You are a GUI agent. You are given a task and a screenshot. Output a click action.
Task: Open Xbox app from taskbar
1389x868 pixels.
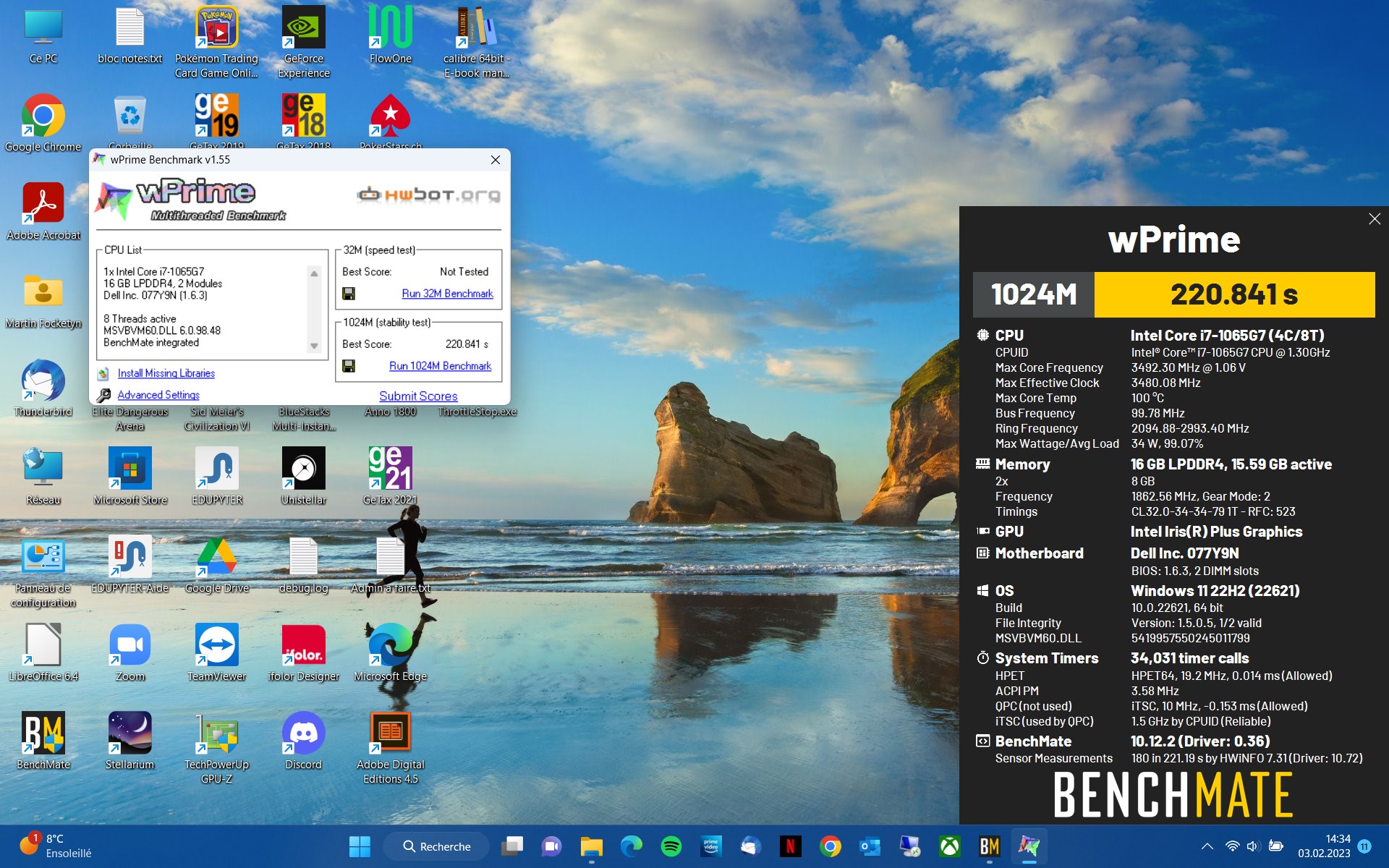949,846
